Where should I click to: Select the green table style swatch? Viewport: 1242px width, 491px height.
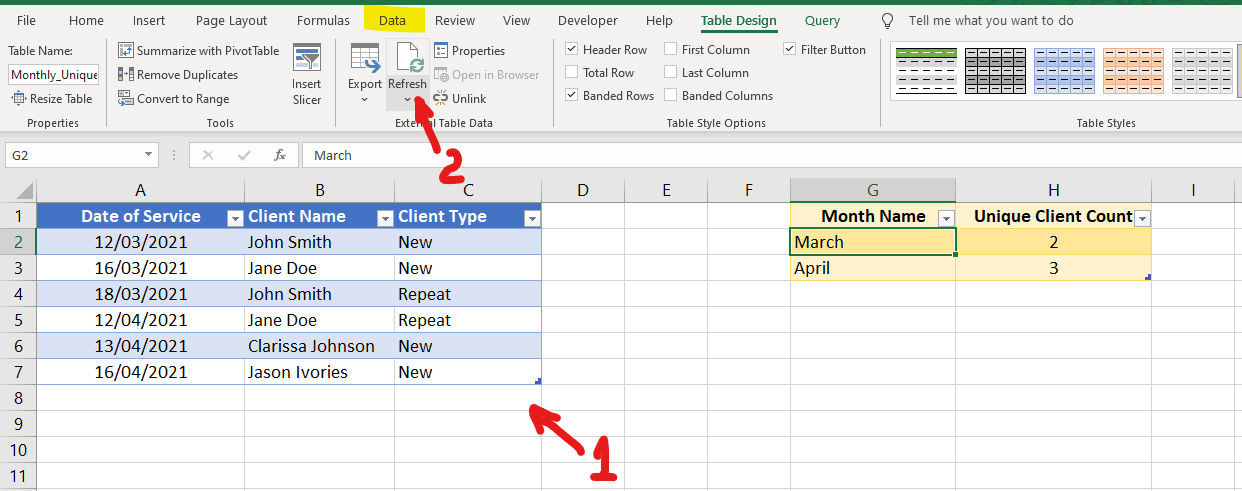(925, 71)
